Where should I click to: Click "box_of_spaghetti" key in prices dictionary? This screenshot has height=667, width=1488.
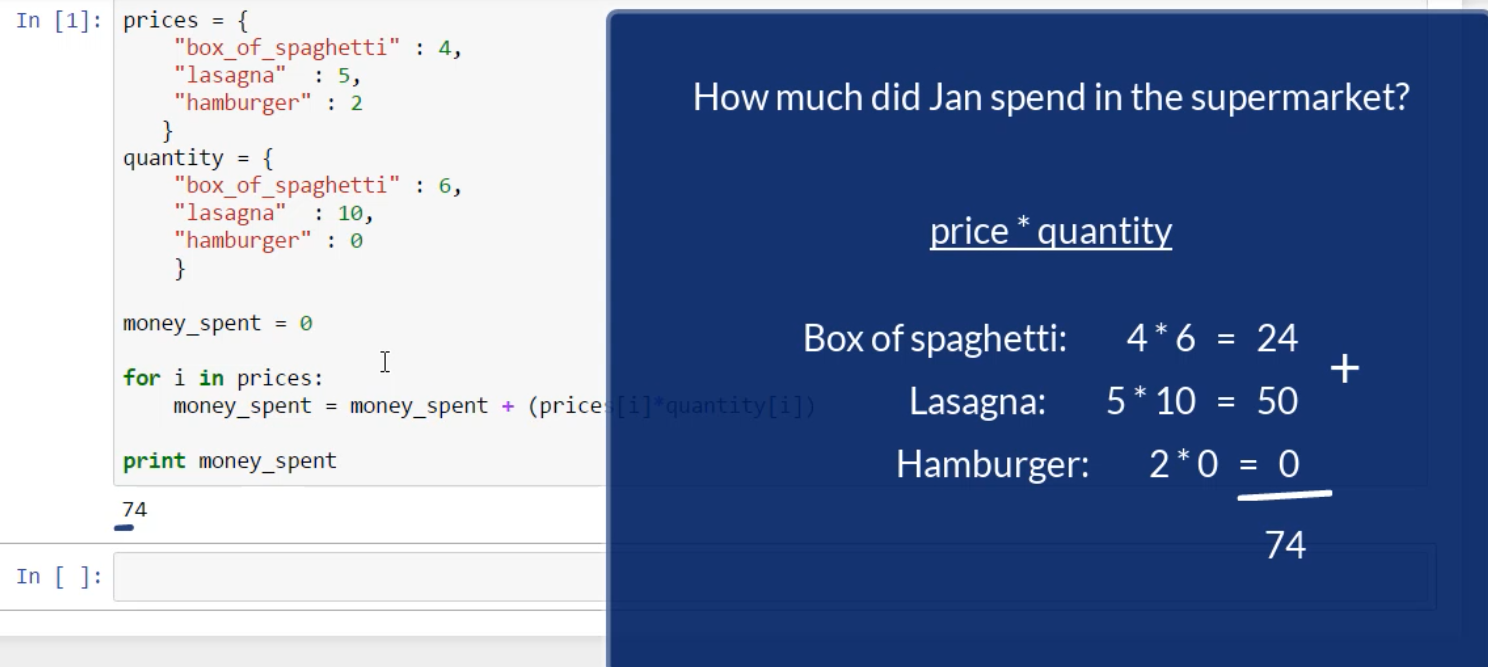tap(286, 48)
